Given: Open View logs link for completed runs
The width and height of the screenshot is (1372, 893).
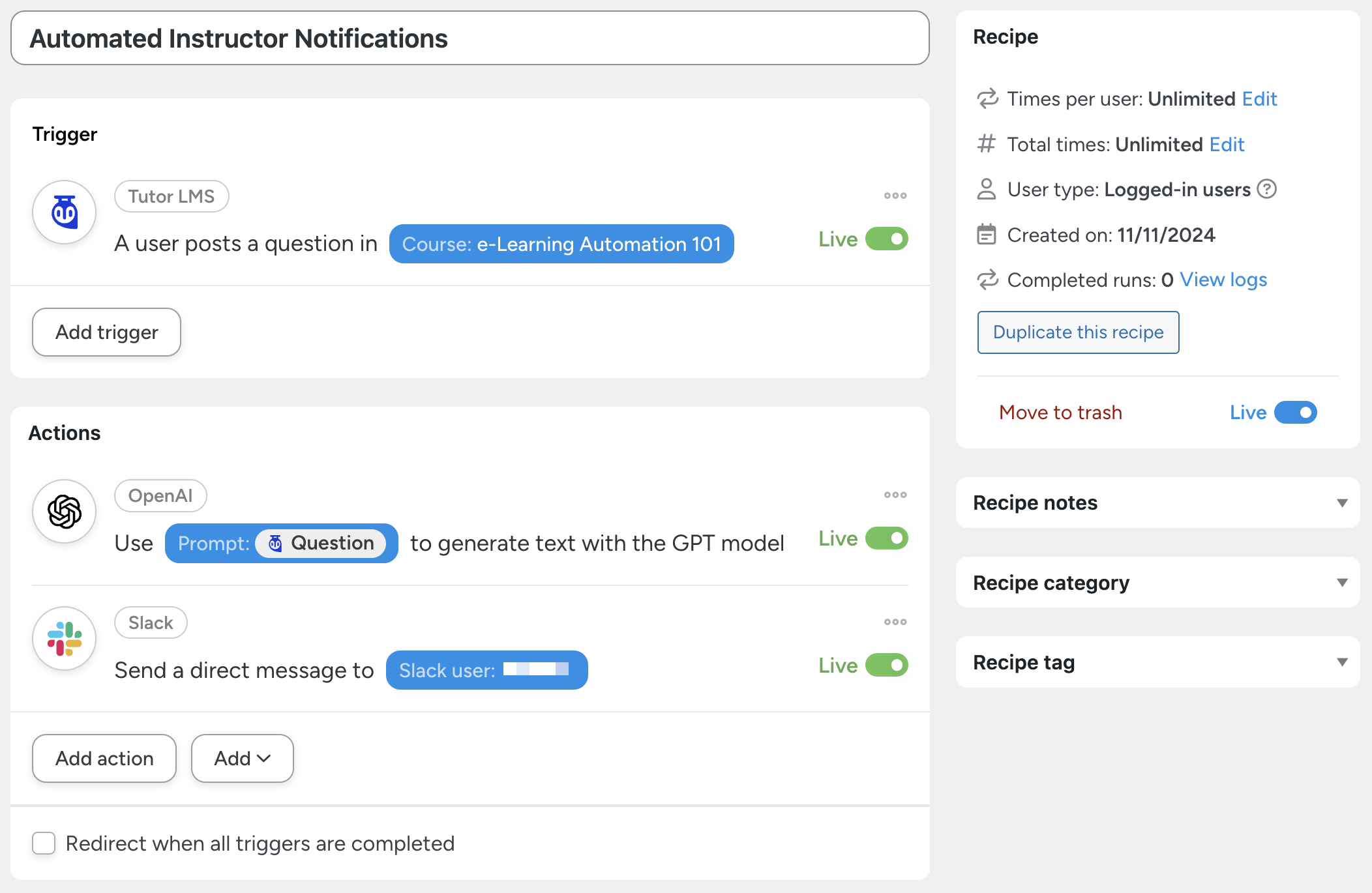Looking at the screenshot, I should (x=1223, y=280).
